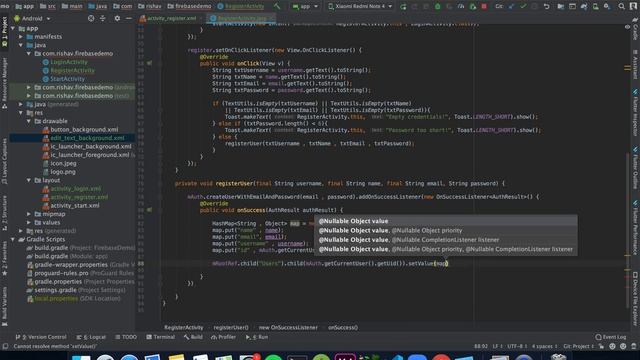640x360 pixels.
Task: Expand the mipmap folder
Action: pos(29,214)
